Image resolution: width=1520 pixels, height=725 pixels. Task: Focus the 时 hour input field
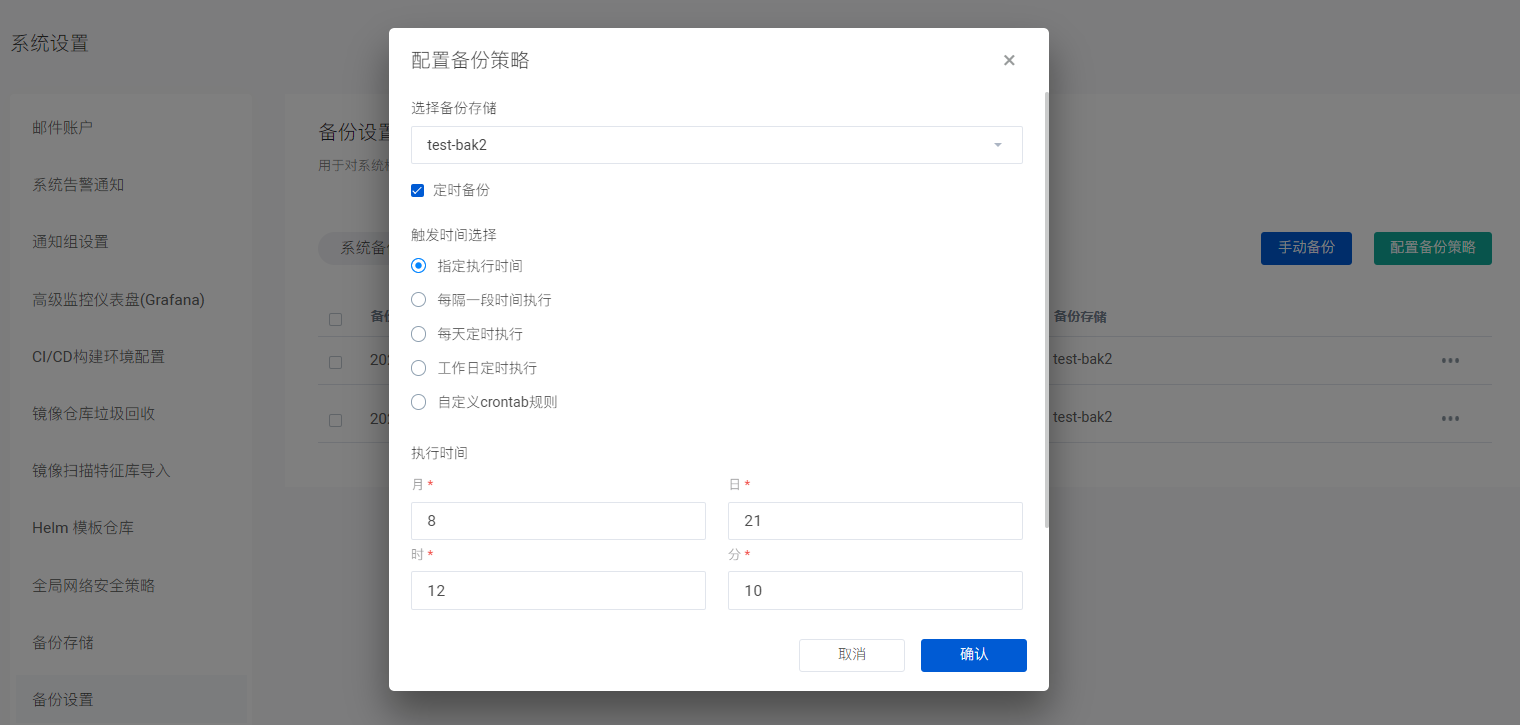tap(558, 590)
